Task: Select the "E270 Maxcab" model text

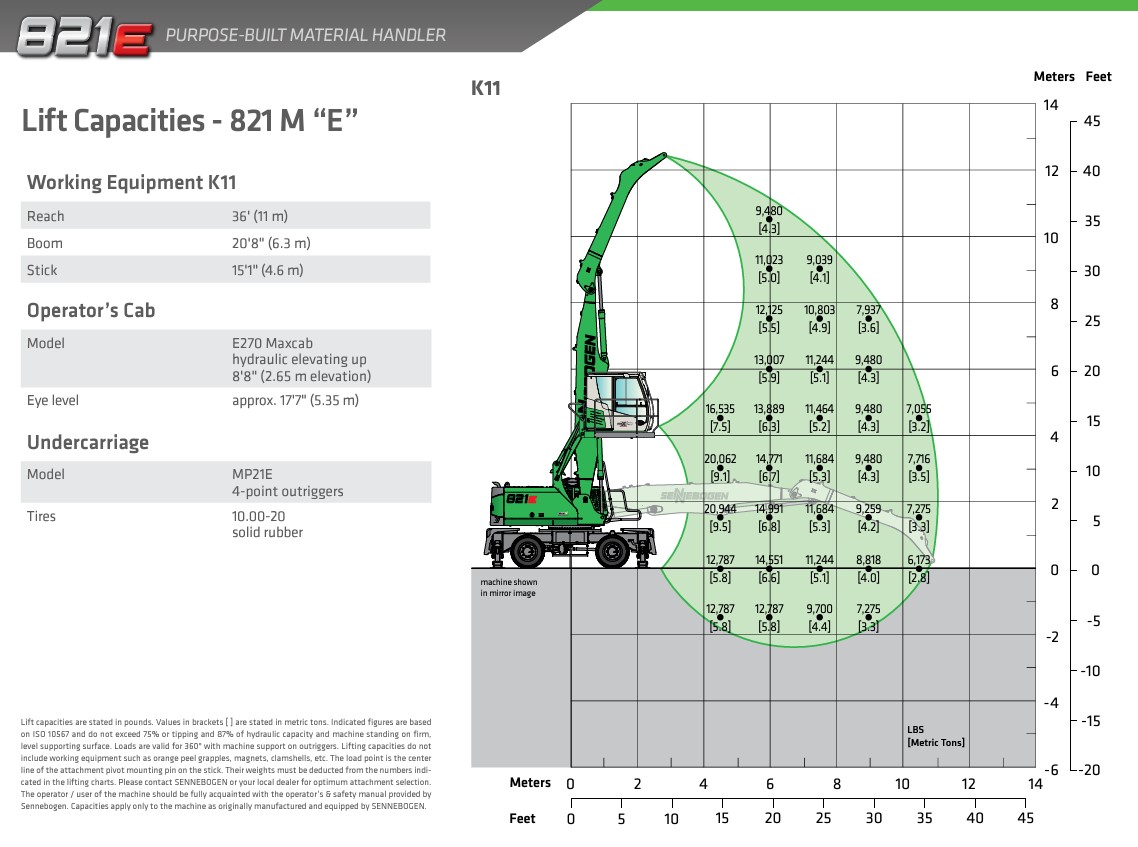Action: coord(272,343)
